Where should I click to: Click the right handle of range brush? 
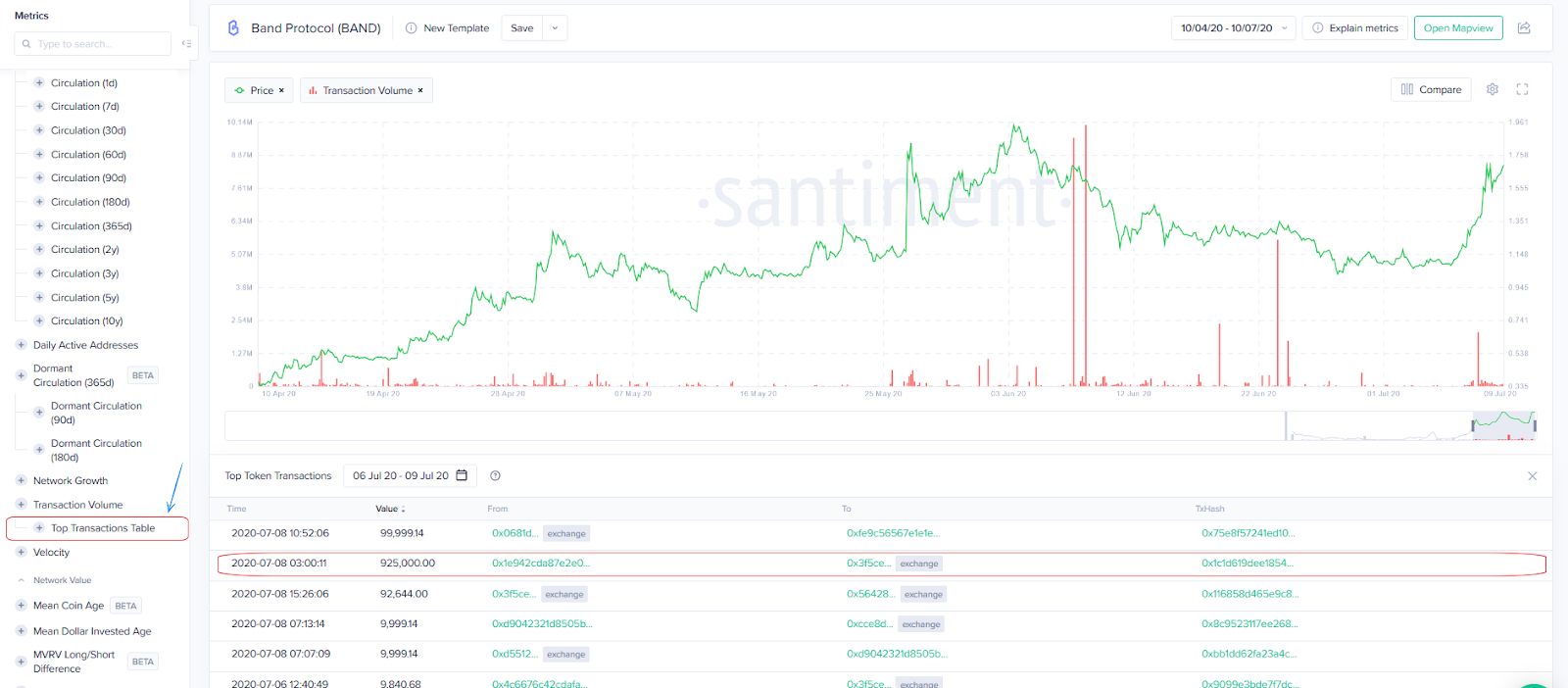click(x=1534, y=425)
